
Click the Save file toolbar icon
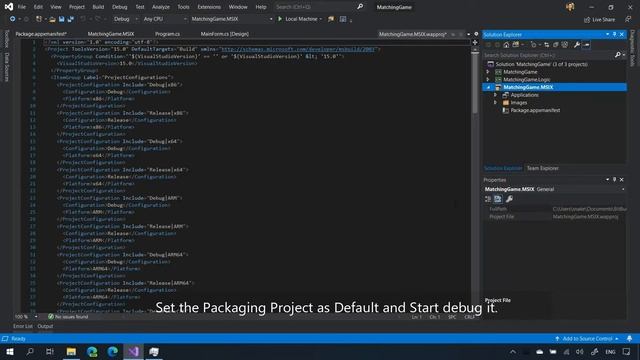[62, 19]
